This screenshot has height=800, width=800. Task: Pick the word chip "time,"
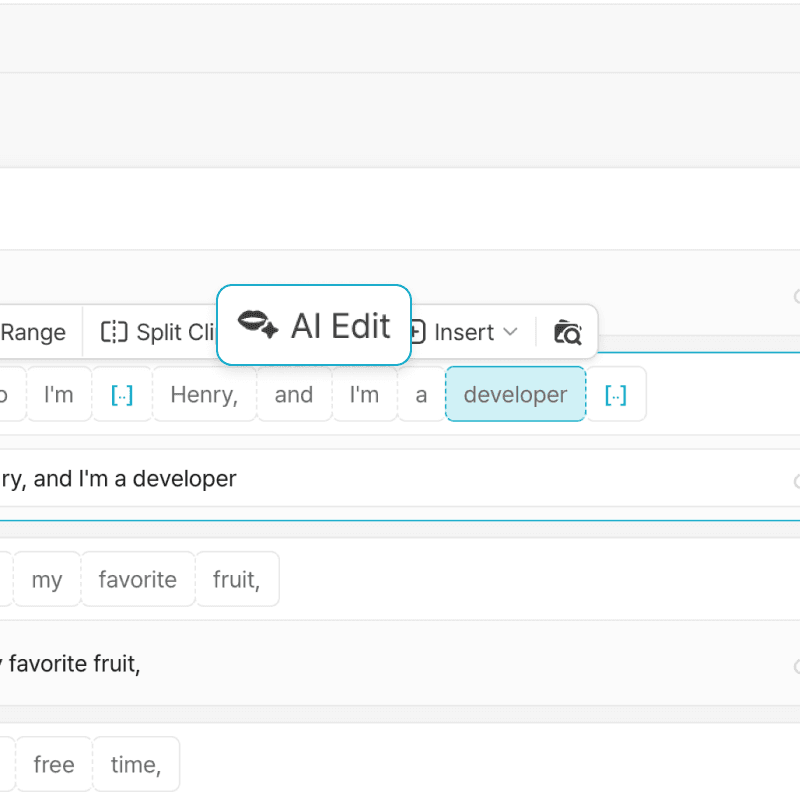tap(135, 765)
